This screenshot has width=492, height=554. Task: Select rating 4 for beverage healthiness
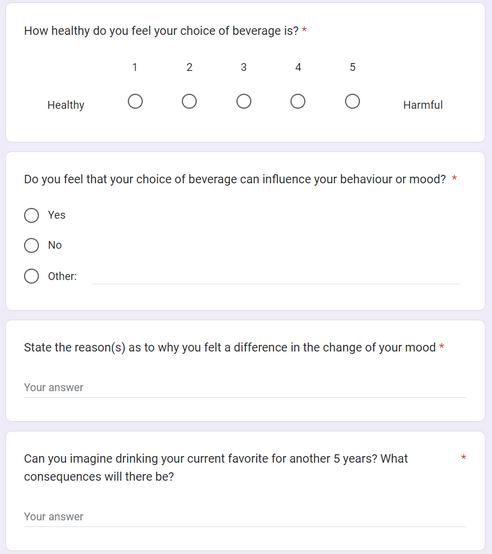click(x=298, y=101)
